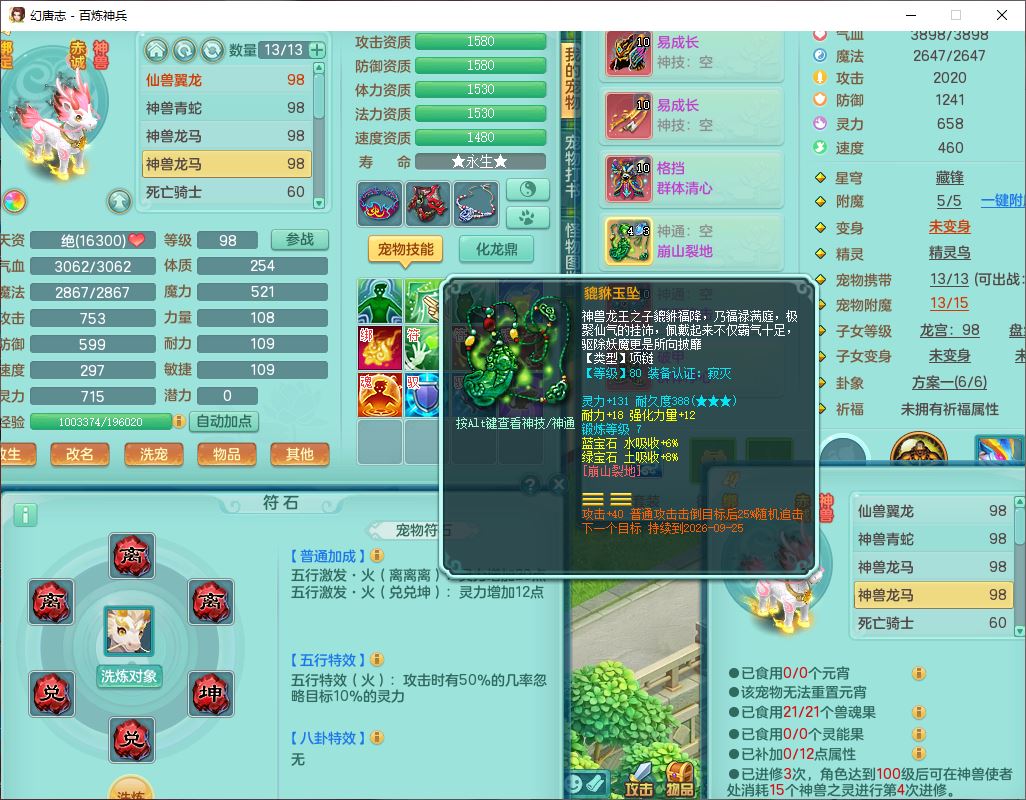Click the paw print button

pyautogui.click(x=527, y=217)
